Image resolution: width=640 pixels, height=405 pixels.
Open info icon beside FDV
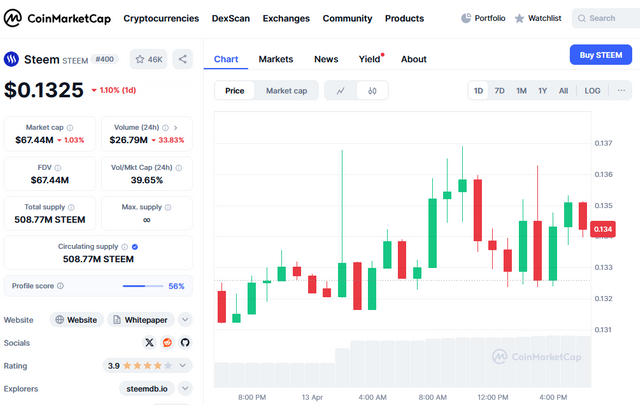click(58, 168)
